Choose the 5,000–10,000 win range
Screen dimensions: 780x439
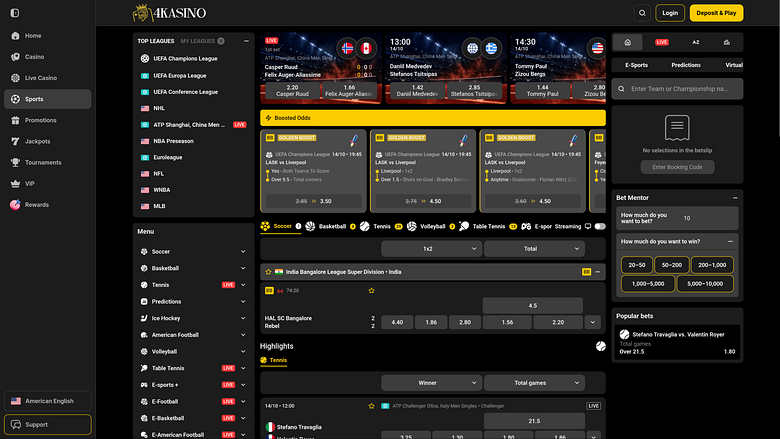[705, 284]
